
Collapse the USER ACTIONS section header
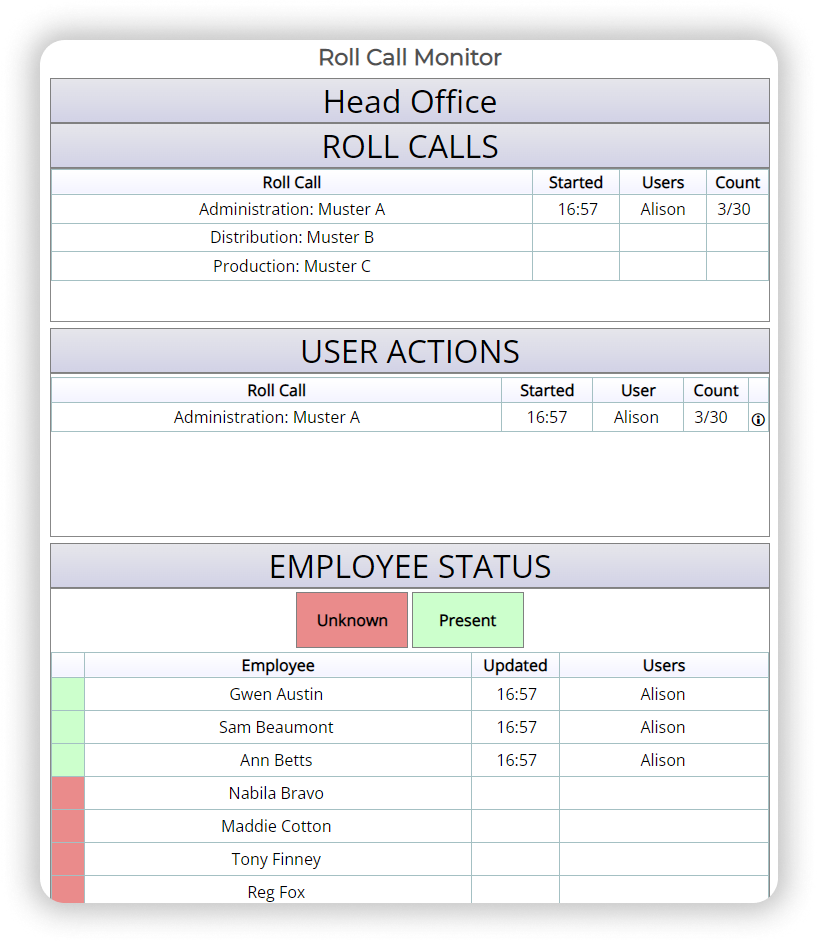(410, 351)
